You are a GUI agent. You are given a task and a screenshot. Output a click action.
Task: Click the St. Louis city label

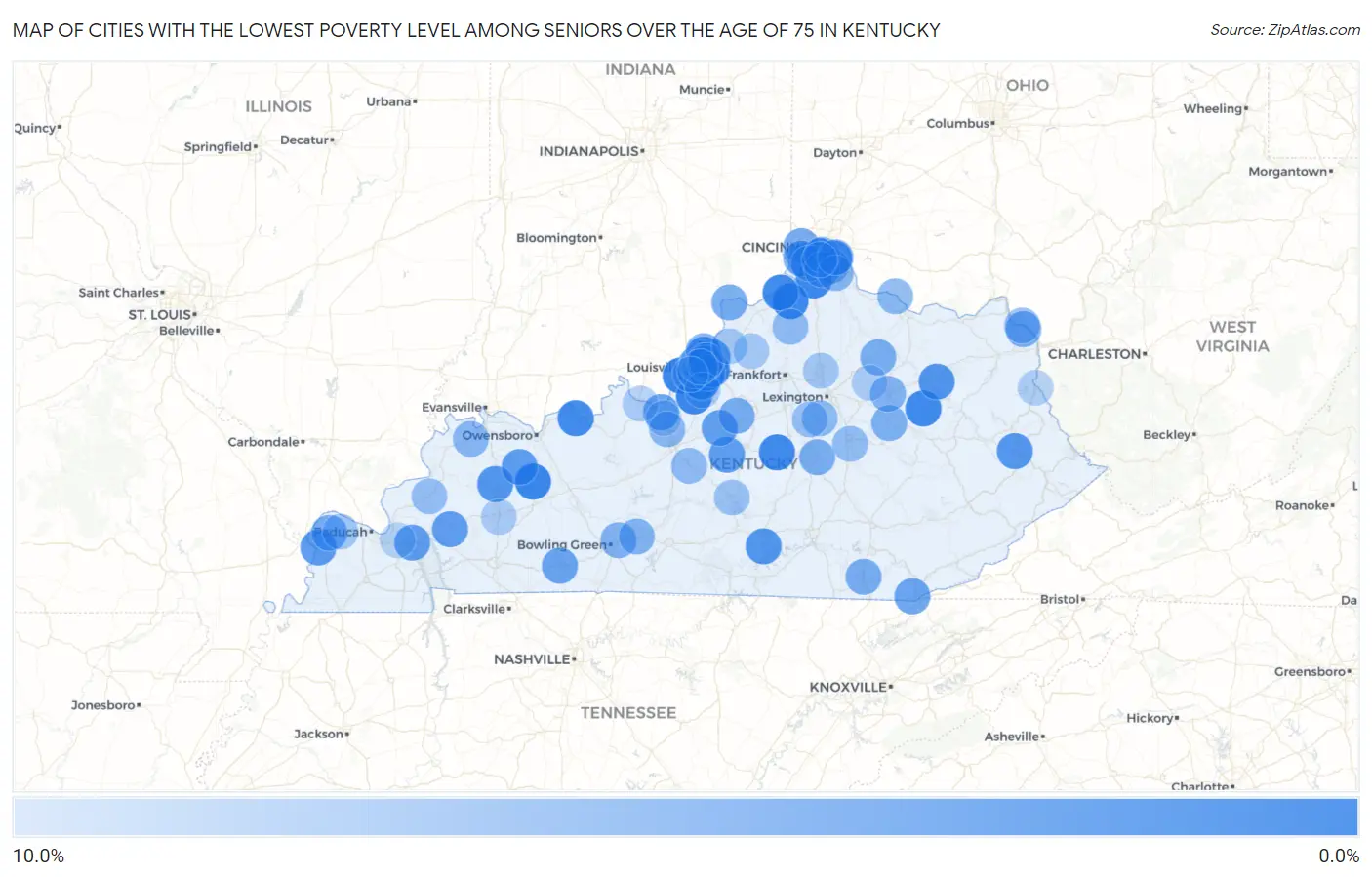pos(161,314)
